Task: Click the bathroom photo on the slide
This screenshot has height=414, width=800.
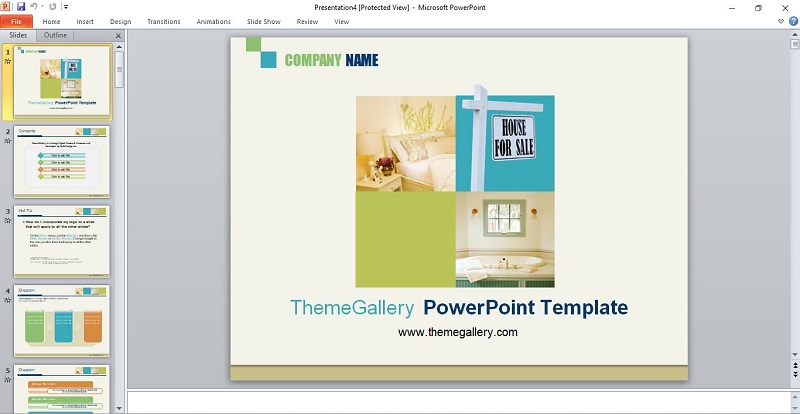Action: click(505, 239)
